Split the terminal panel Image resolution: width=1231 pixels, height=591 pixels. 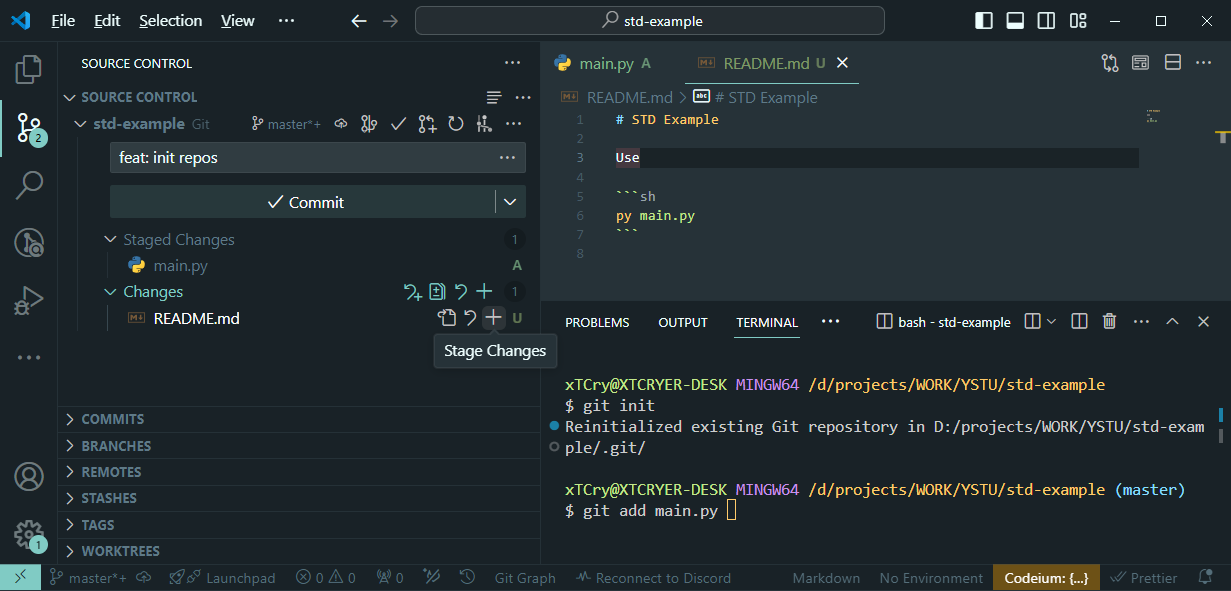pos(1079,322)
